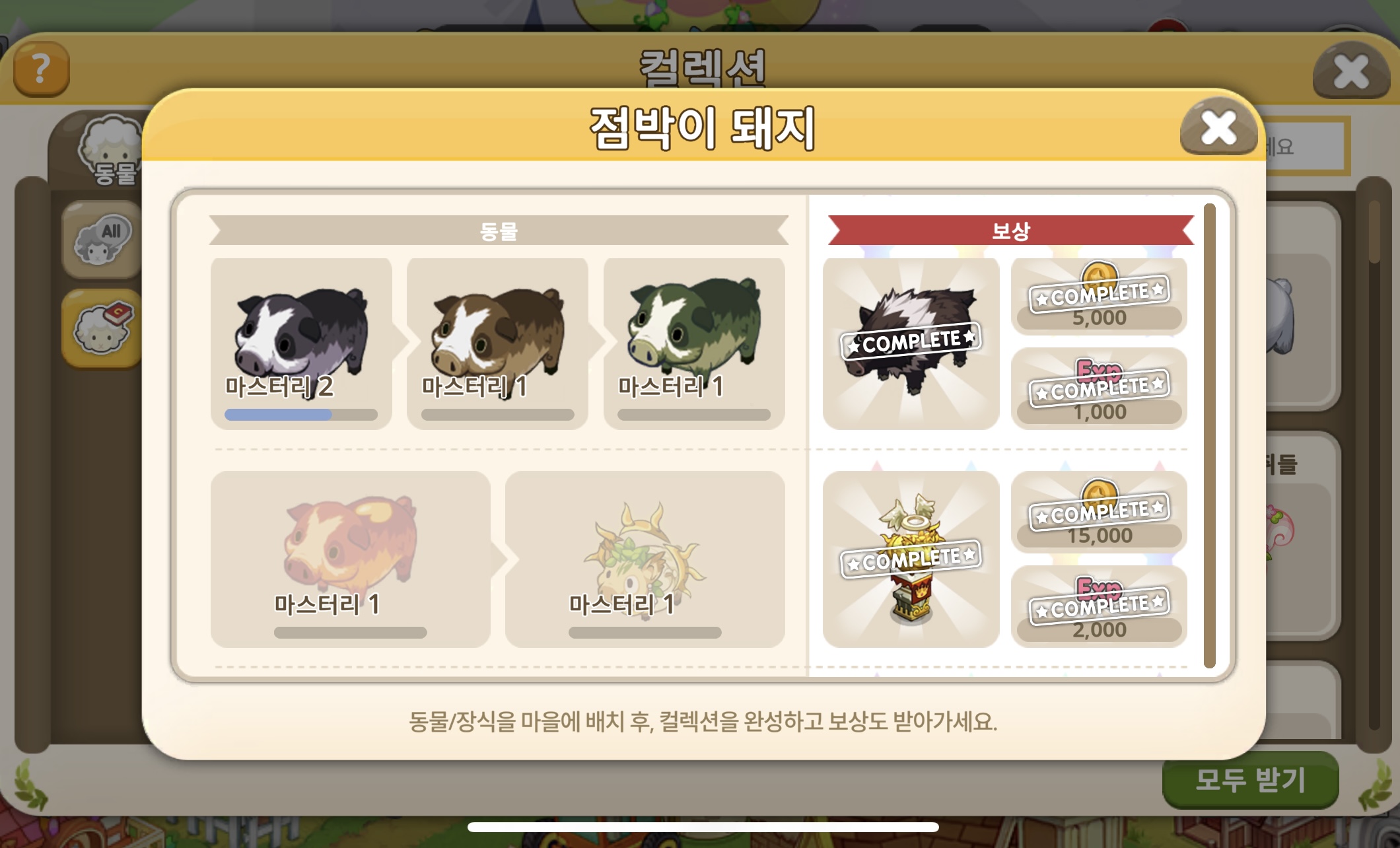Tap the 5,000 coin reward

(1099, 296)
